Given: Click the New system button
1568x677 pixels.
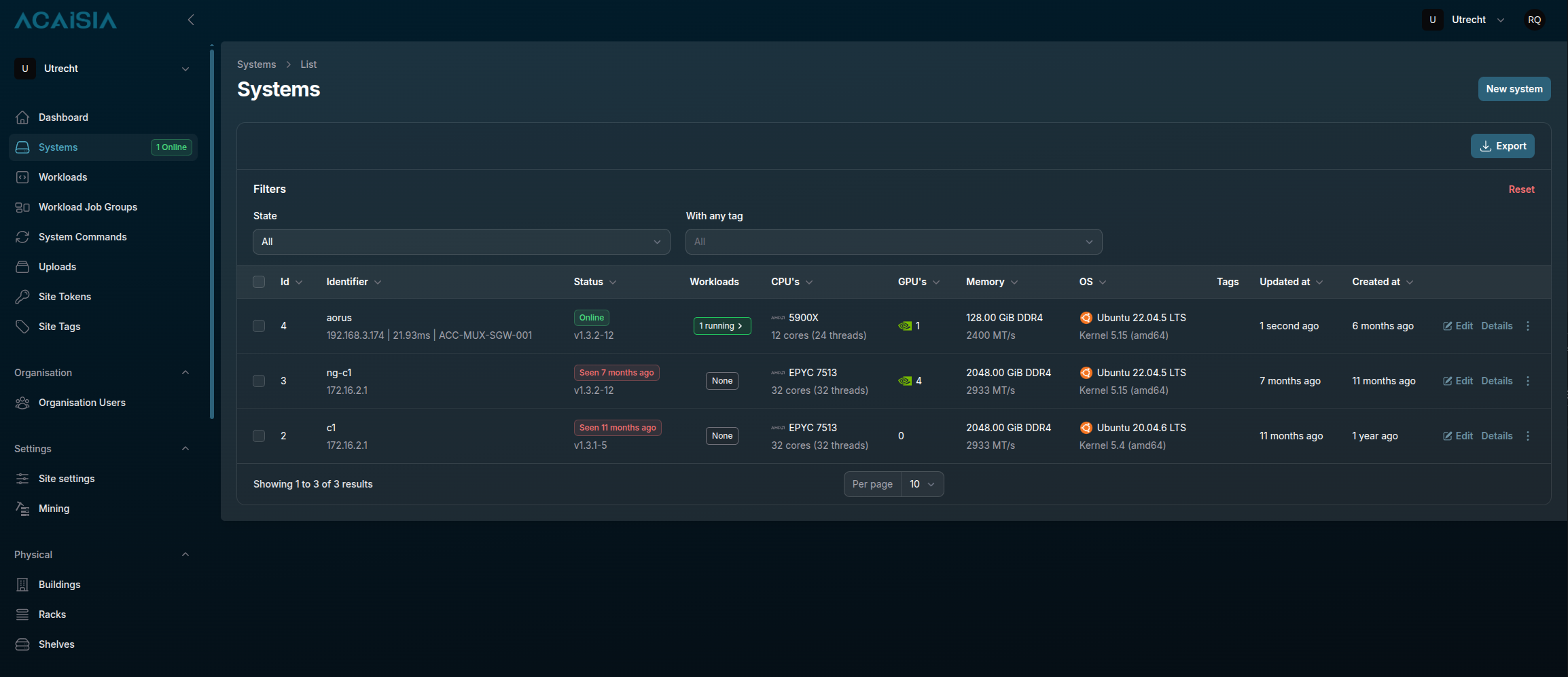Looking at the screenshot, I should click(1514, 89).
